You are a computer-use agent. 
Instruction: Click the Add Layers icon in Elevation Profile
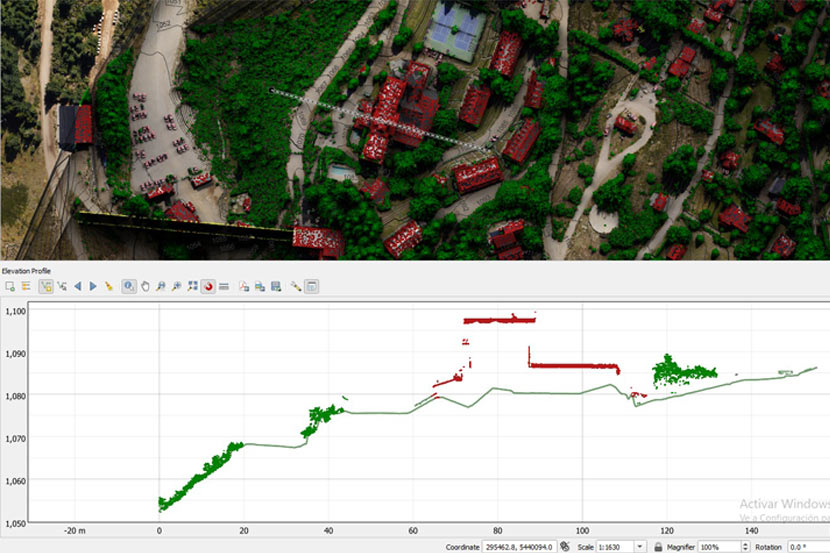click(x=10, y=286)
